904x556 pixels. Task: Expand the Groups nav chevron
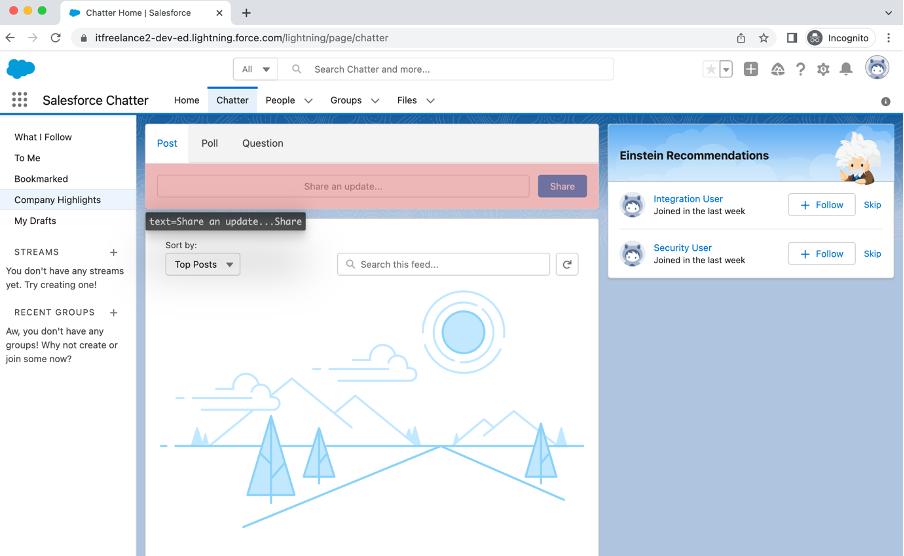(x=375, y=100)
